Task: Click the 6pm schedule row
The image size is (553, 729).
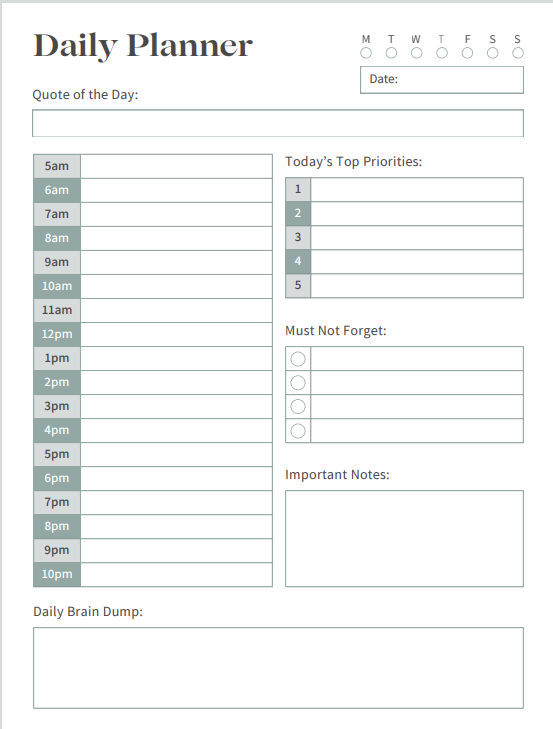Action: [x=176, y=478]
